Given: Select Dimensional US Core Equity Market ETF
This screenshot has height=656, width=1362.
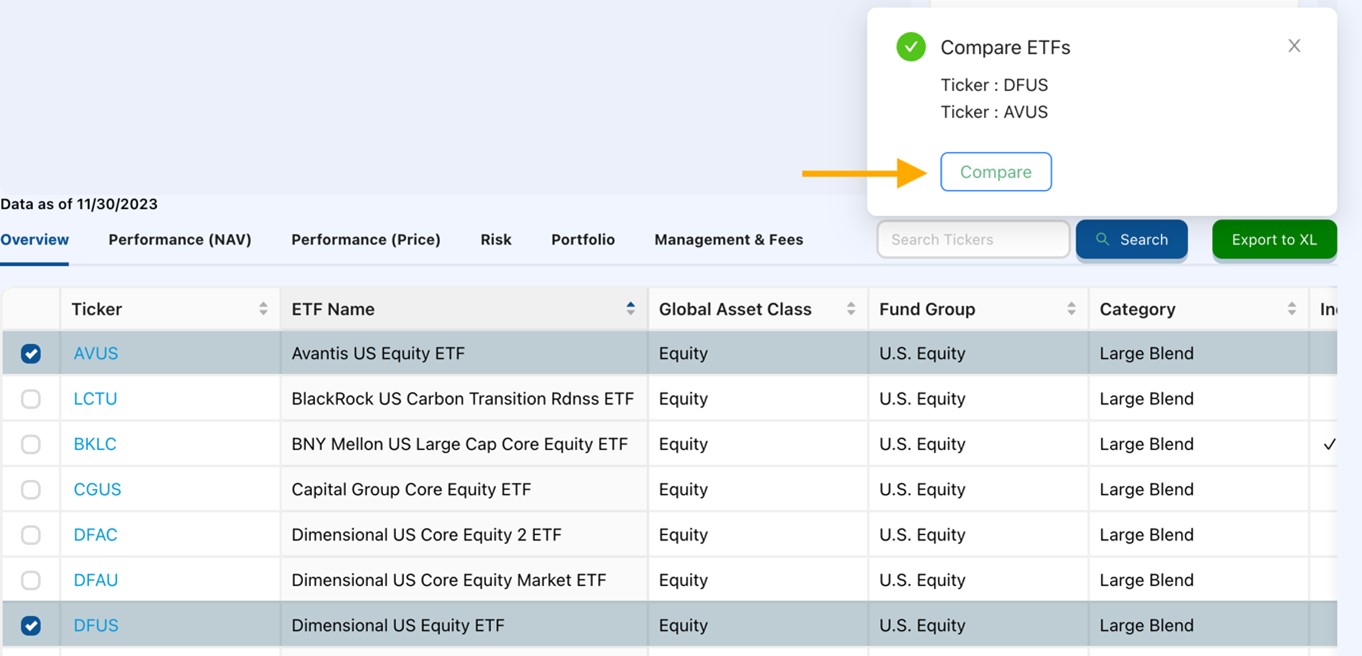Looking at the screenshot, I should [464, 580].
